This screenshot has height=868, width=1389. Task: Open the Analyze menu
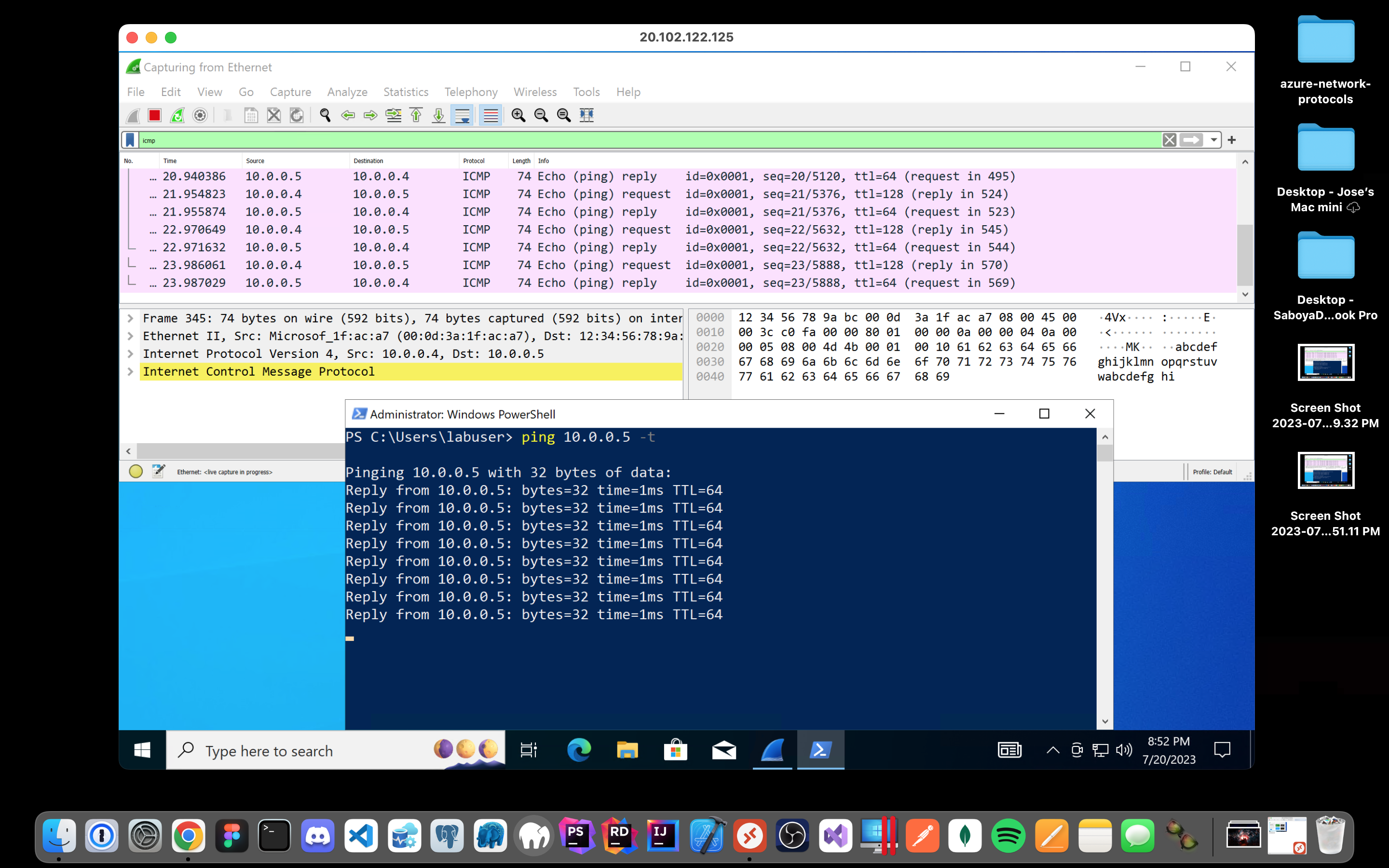[347, 92]
